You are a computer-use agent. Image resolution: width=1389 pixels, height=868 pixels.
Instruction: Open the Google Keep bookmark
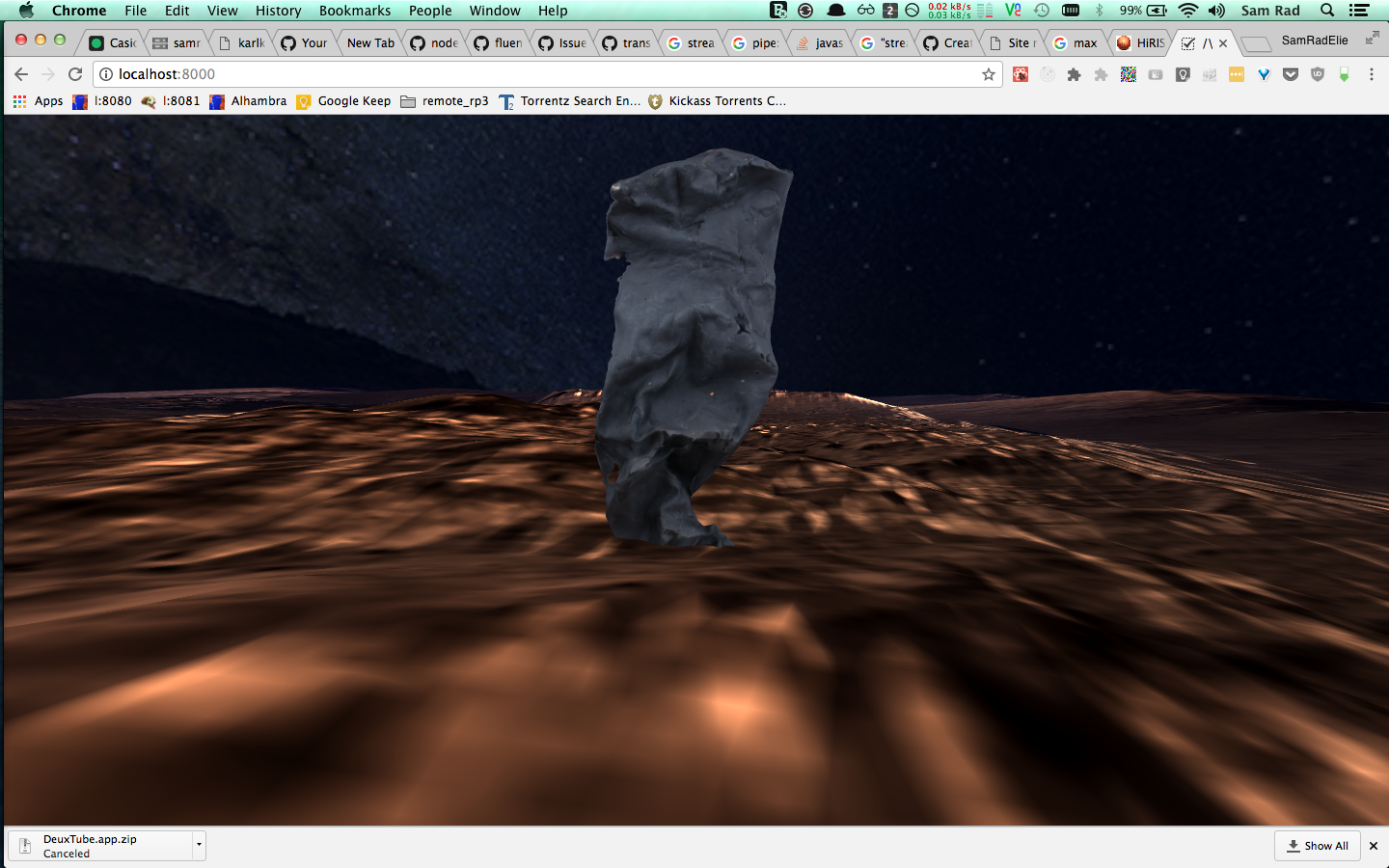[343, 101]
